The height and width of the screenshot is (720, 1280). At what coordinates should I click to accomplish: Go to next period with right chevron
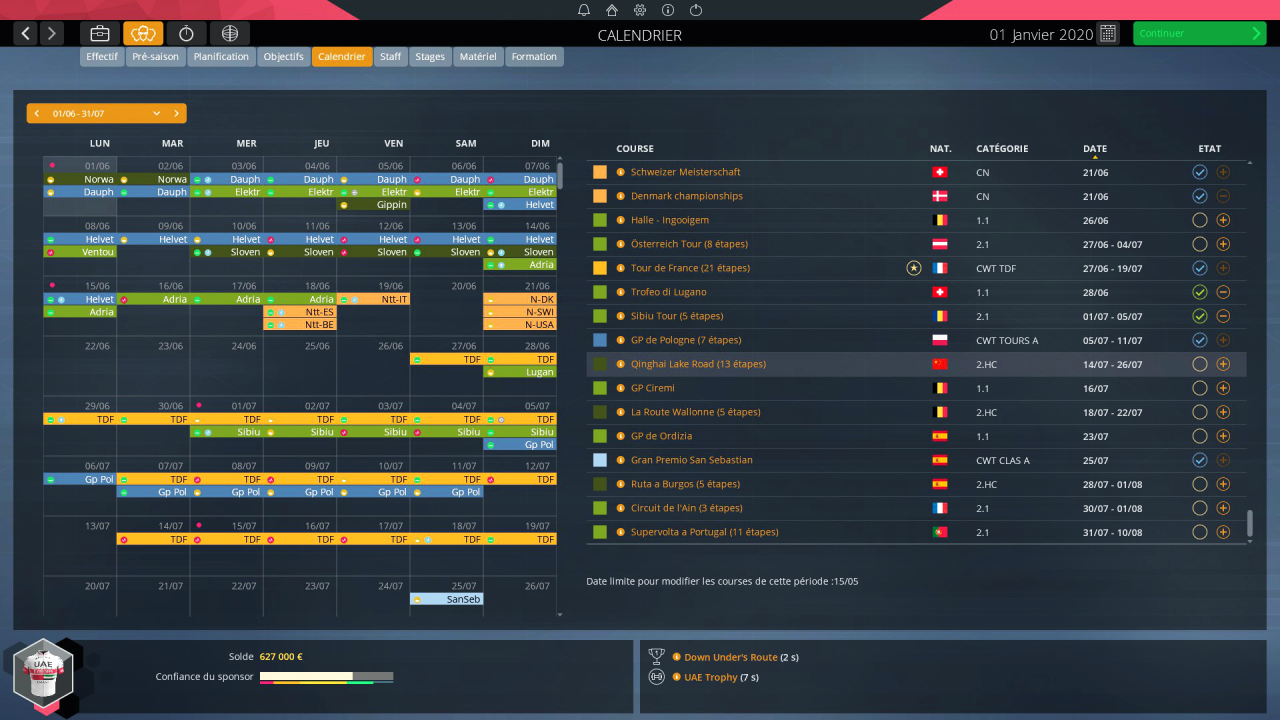click(x=176, y=113)
